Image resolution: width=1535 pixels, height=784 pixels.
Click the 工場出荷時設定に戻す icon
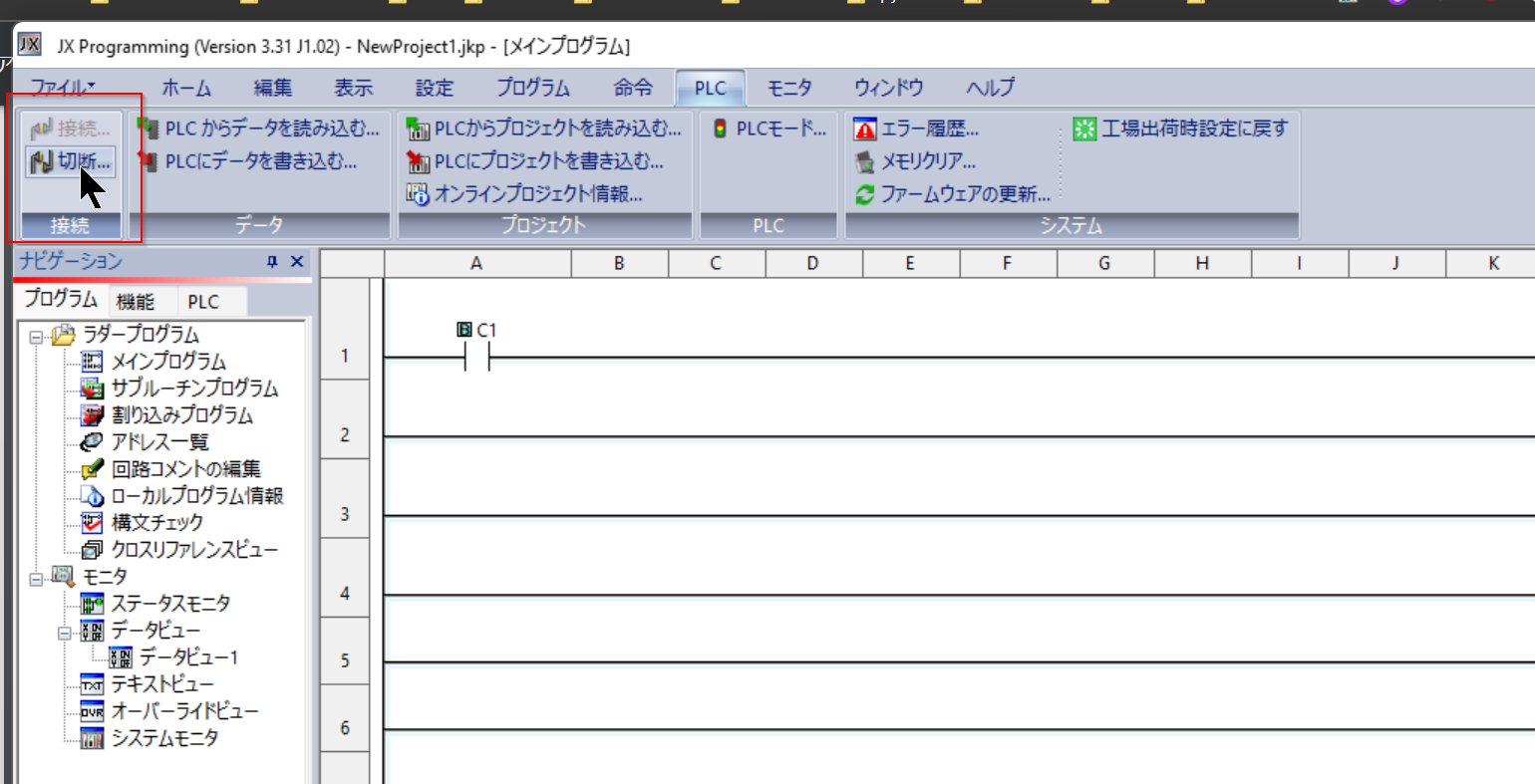(1084, 129)
